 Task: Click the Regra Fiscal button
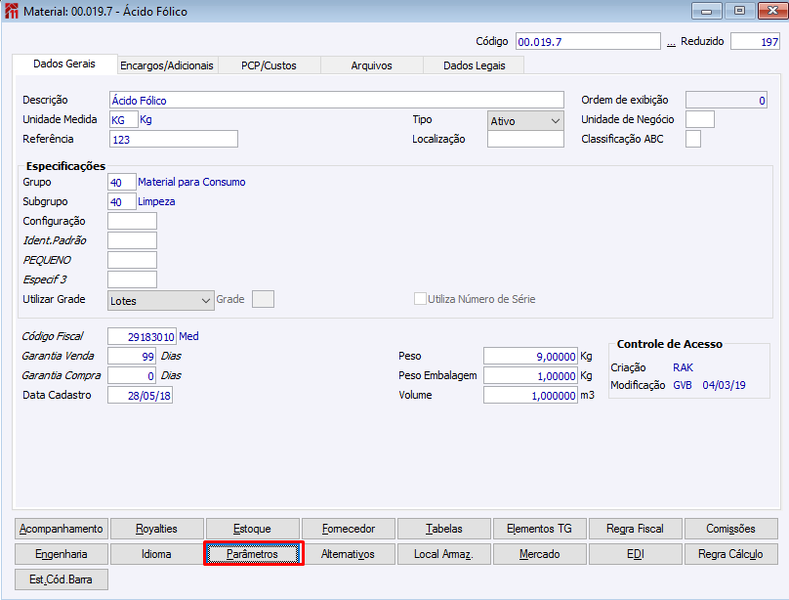tap(635, 529)
